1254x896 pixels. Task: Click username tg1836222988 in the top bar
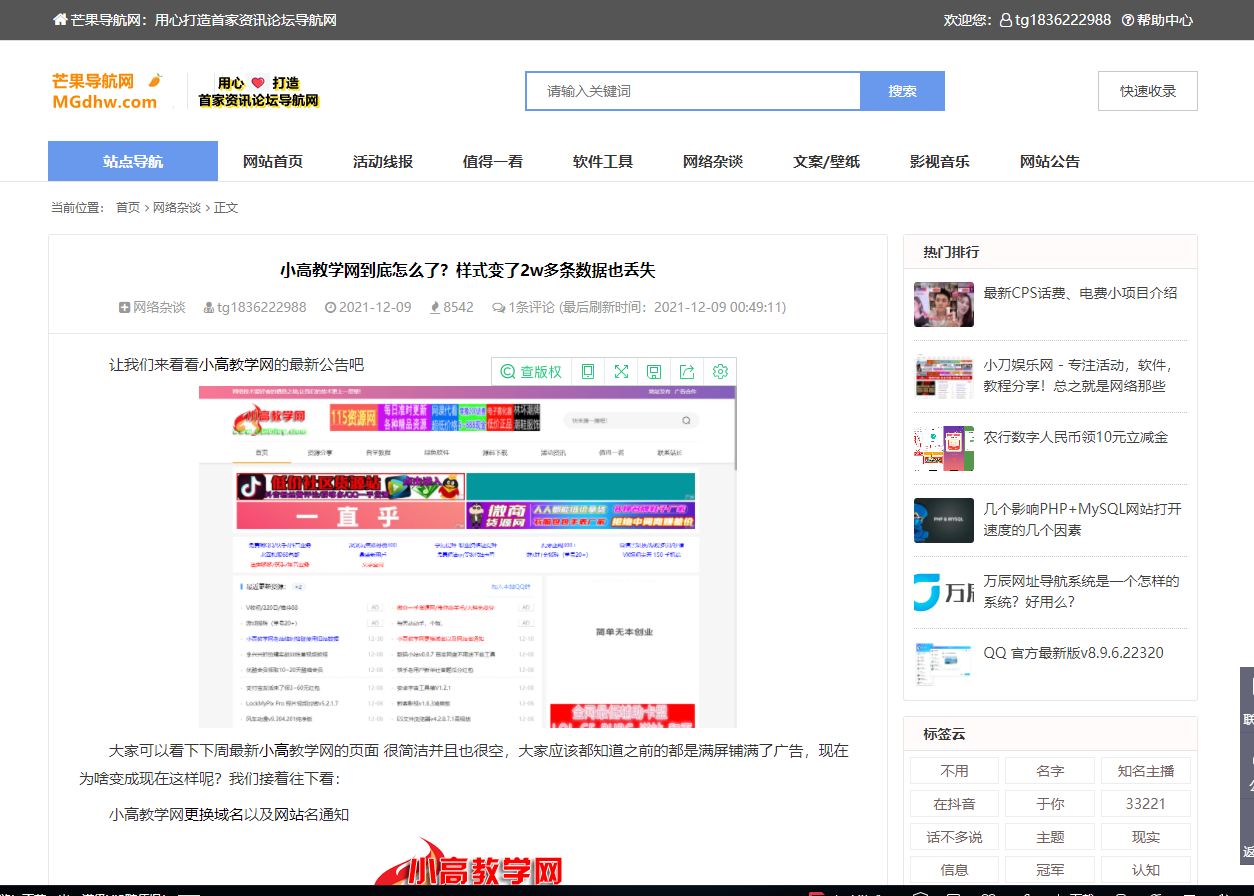[x=1063, y=20]
